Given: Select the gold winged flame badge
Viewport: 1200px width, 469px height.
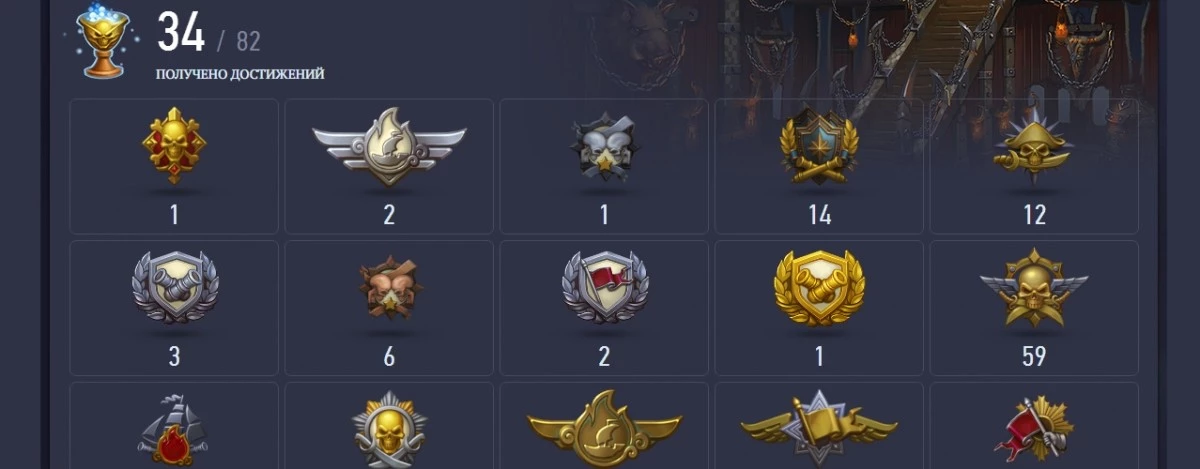Looking at the screenshot, I should (x=604, y=430).
